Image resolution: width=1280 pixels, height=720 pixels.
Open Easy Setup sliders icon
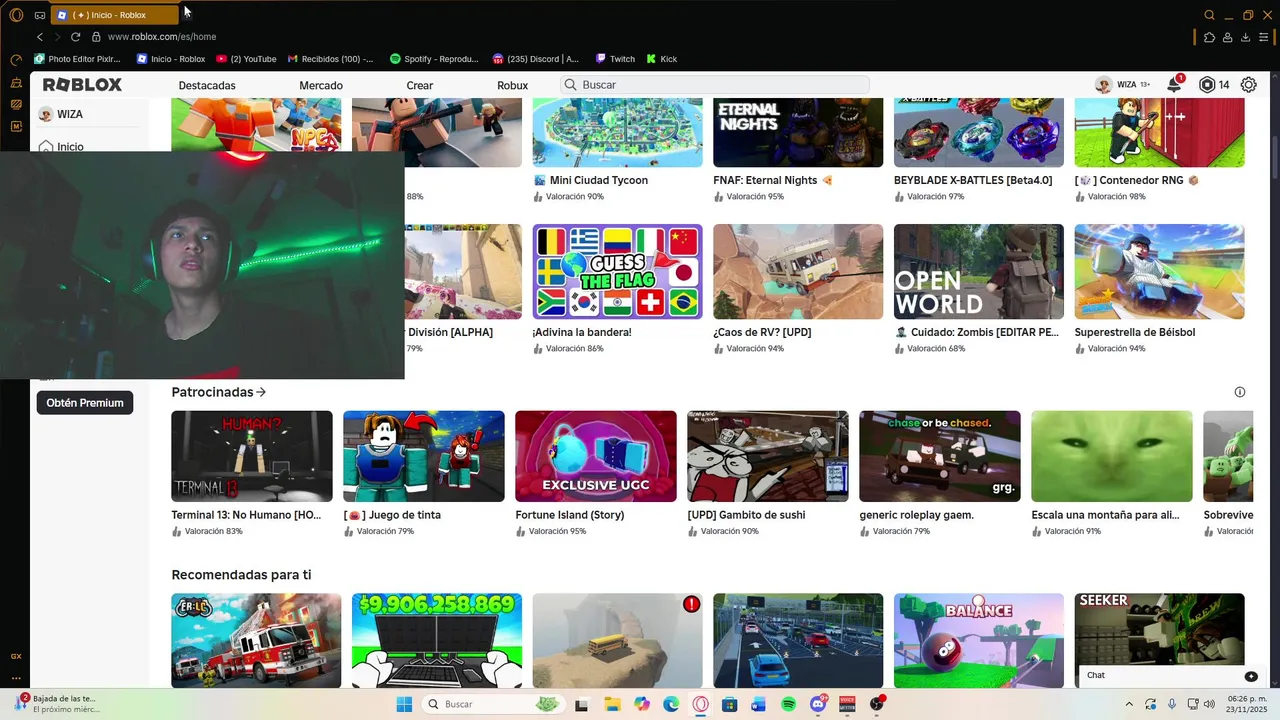tap(1264, 37)
